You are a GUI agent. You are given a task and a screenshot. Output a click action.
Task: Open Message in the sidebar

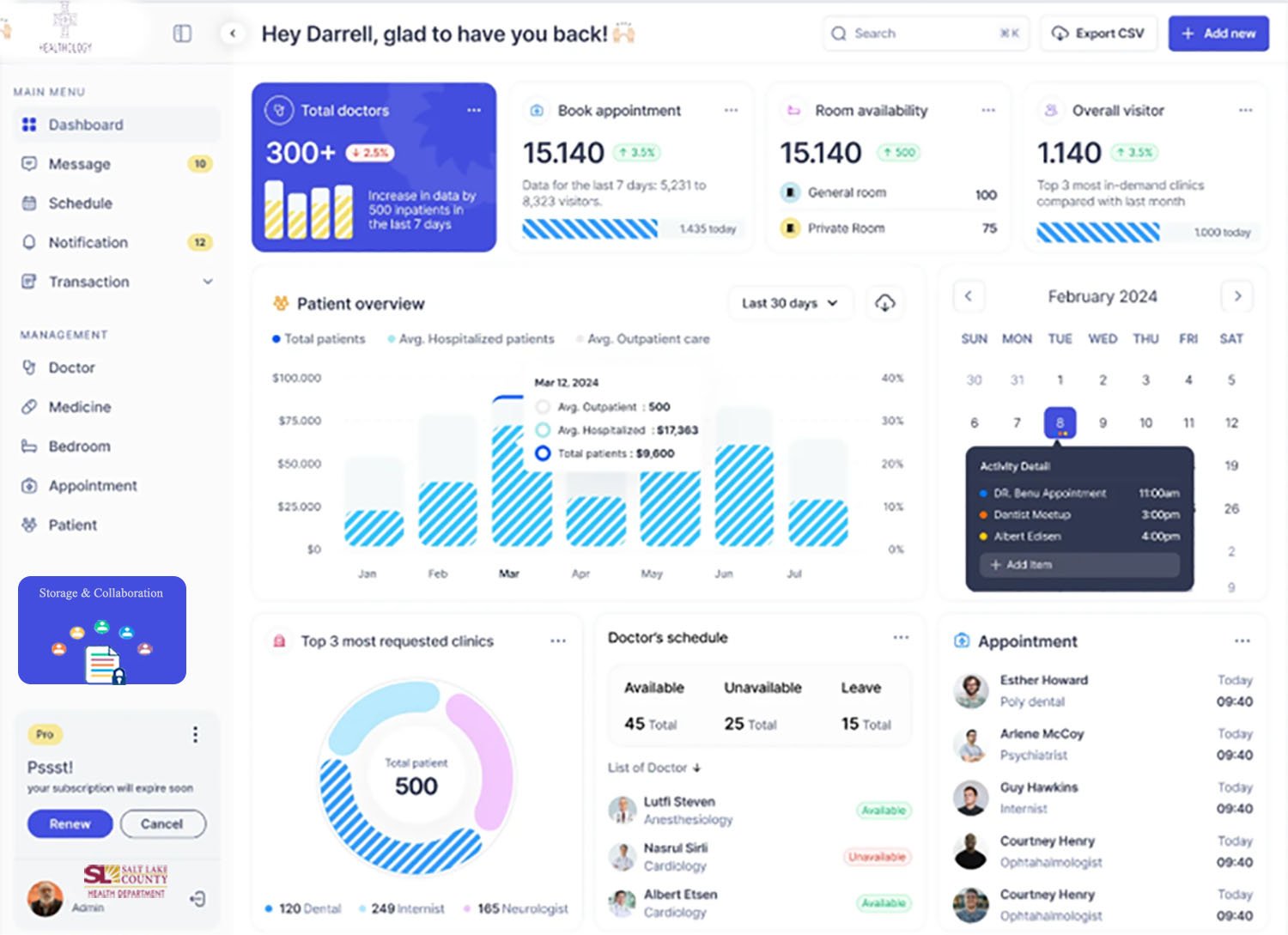pos(80,164)
